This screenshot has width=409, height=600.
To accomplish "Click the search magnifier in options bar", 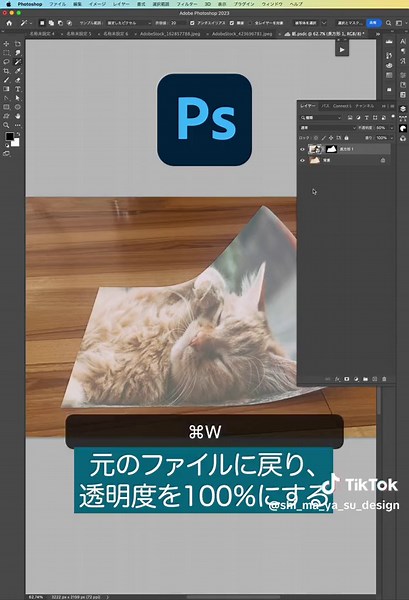I will [388, 23].
